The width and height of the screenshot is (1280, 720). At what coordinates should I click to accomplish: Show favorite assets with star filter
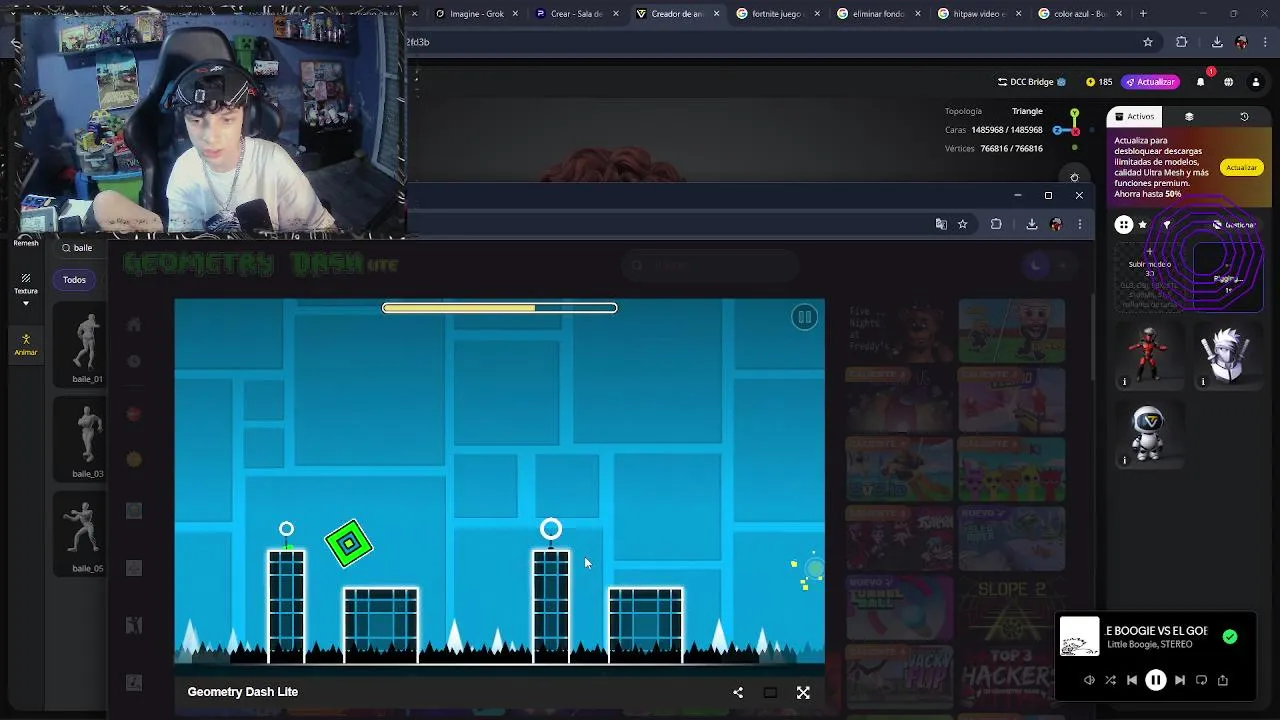click(x=1143, y=225)
